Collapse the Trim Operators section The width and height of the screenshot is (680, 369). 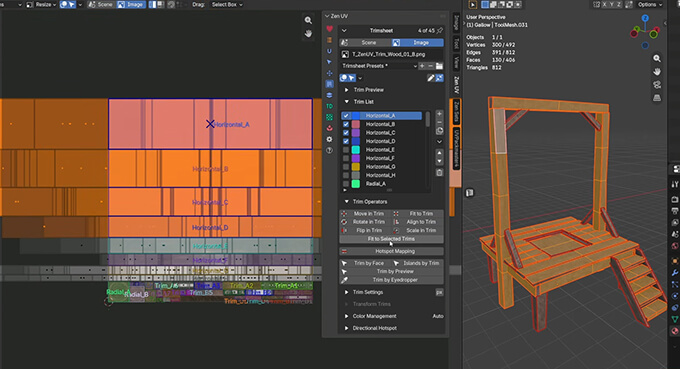(x=347, y=202)
